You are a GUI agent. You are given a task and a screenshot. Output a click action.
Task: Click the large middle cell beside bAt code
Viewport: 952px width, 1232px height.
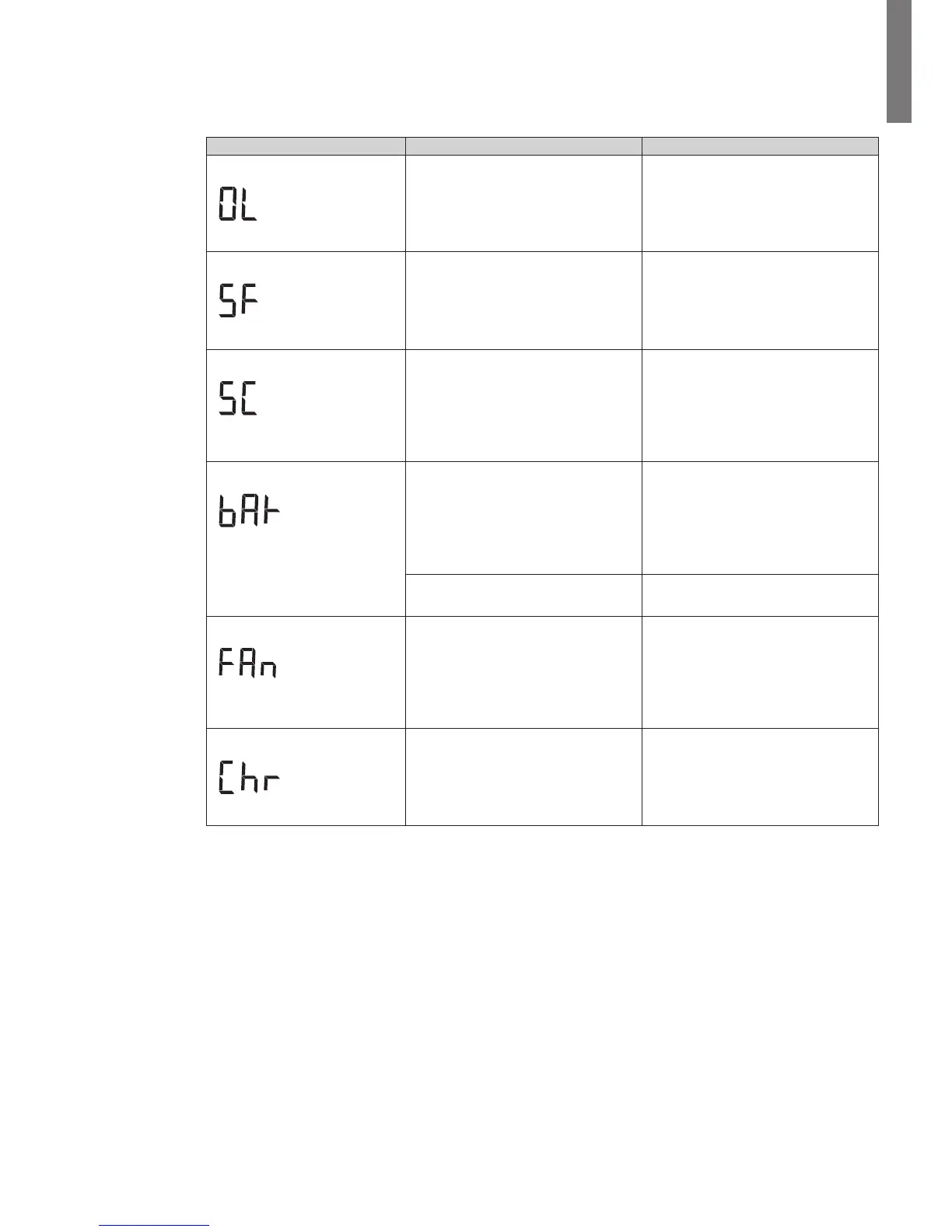pyautogui.click(x=523, y=518)
